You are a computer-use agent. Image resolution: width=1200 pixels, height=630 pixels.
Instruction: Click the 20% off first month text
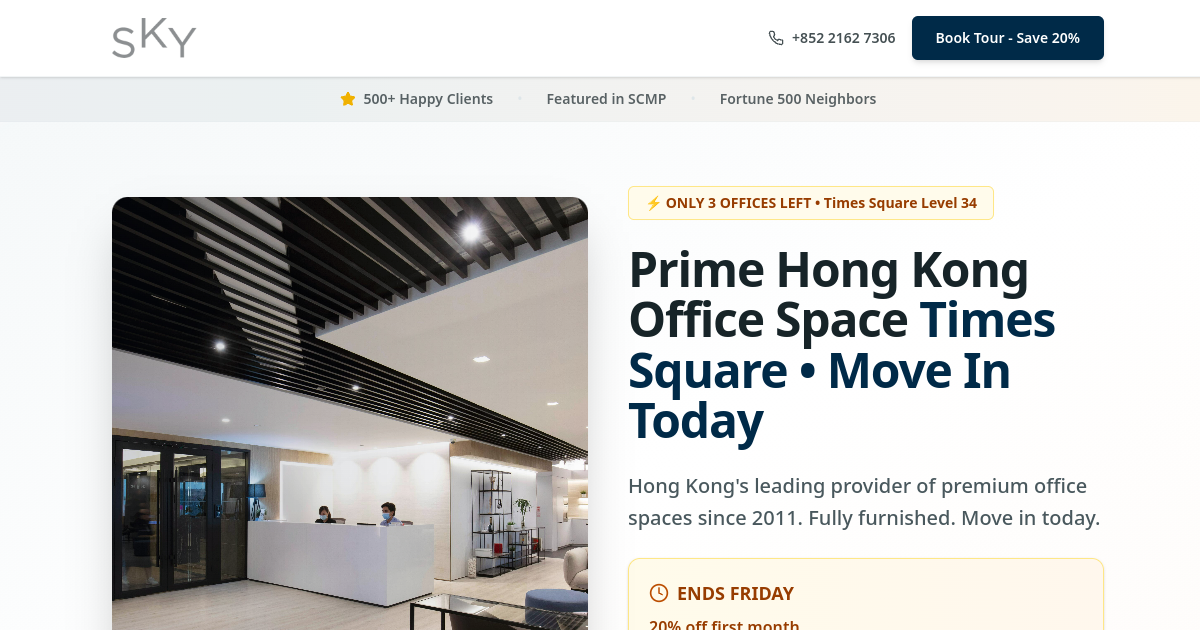pos(724,624)
